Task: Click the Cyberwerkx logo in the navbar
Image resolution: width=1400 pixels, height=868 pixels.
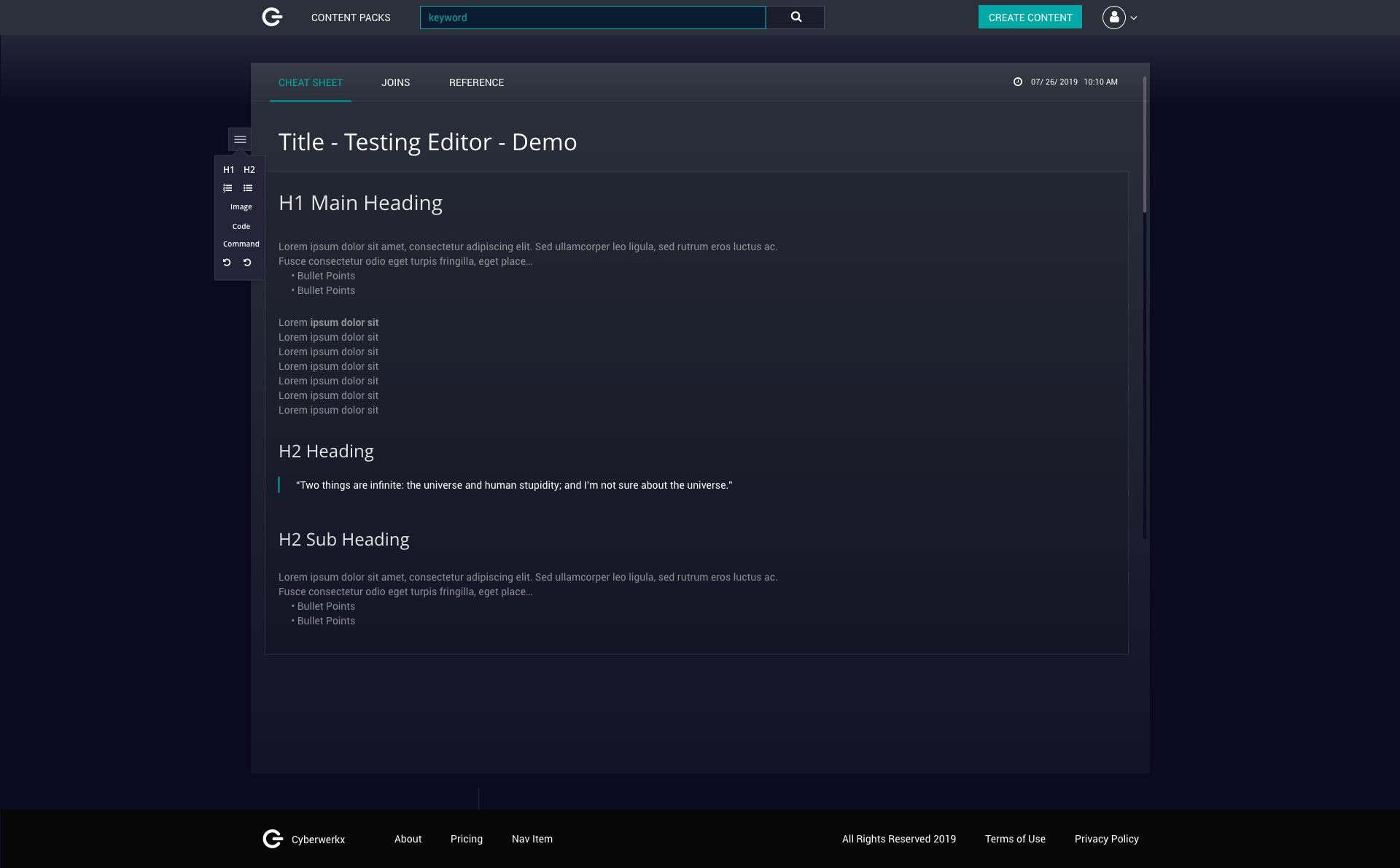Action: 272,17
